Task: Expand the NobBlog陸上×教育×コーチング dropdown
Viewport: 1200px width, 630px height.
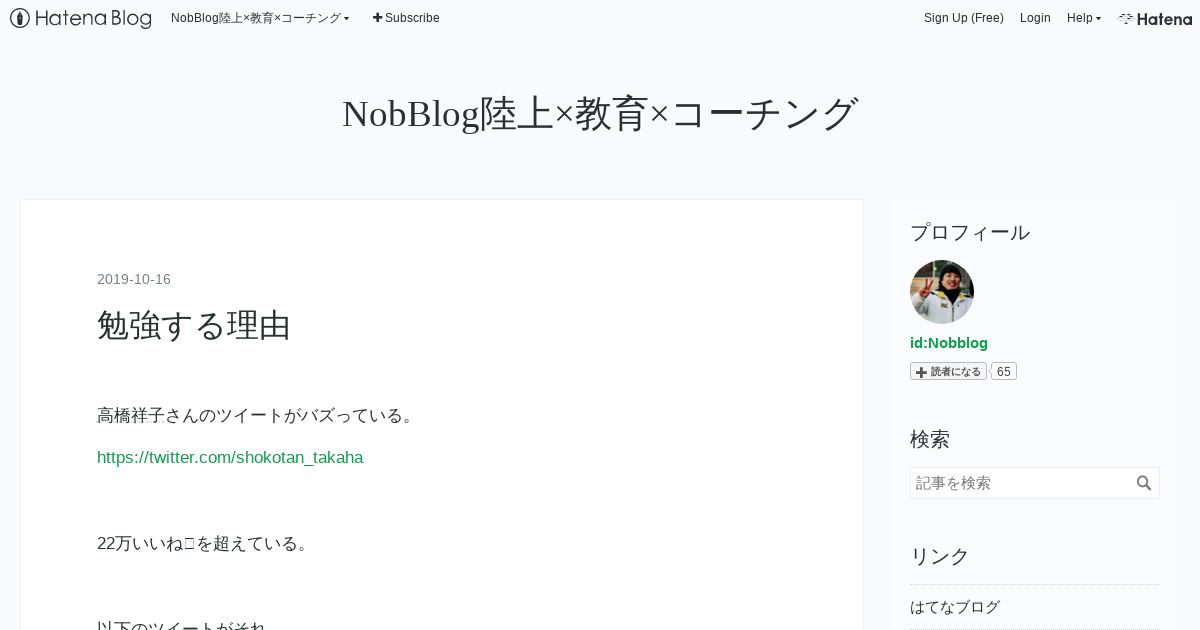Action: [260, 18]
